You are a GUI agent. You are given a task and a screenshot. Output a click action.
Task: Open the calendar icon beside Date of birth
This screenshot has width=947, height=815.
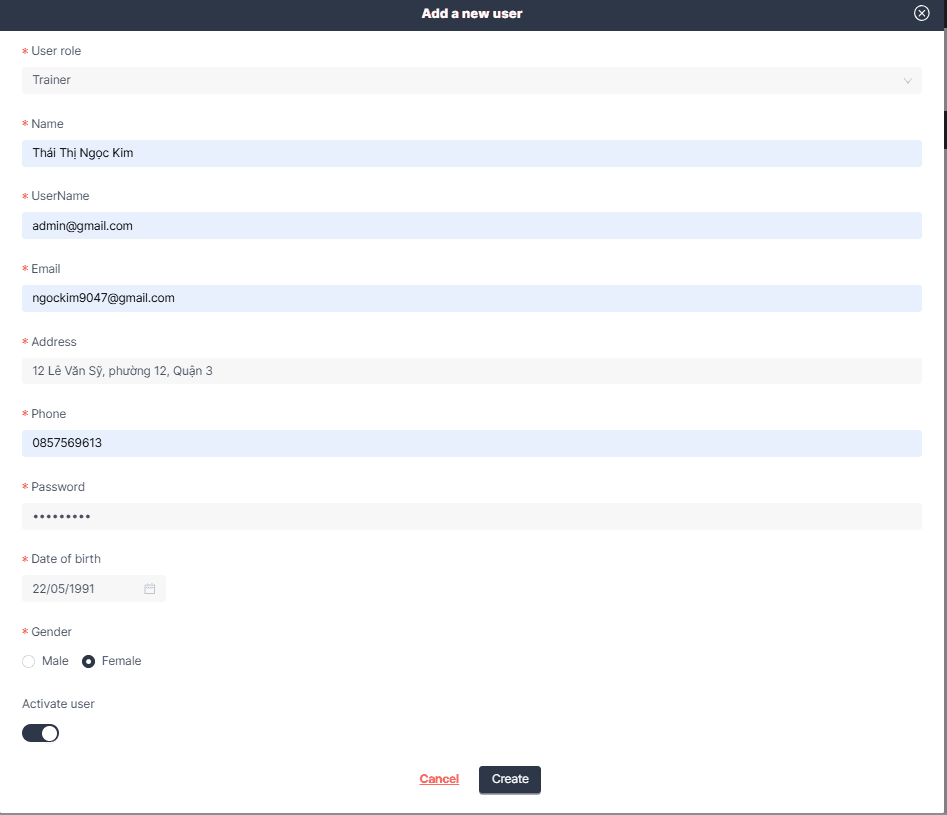150,588
